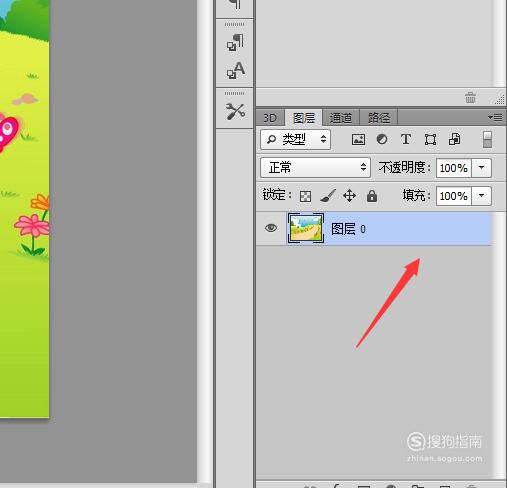The height and width of the screenshot is (488, 507).
Task: Click the 填充 label
Action: click(x=416, y=195)
